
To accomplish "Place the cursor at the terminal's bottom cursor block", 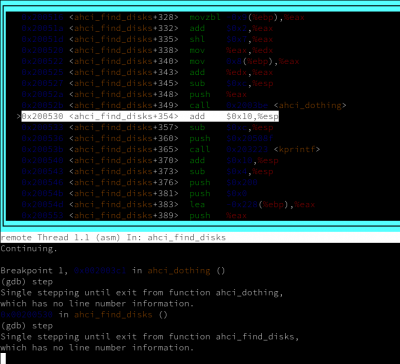I will tap(3, 358).
